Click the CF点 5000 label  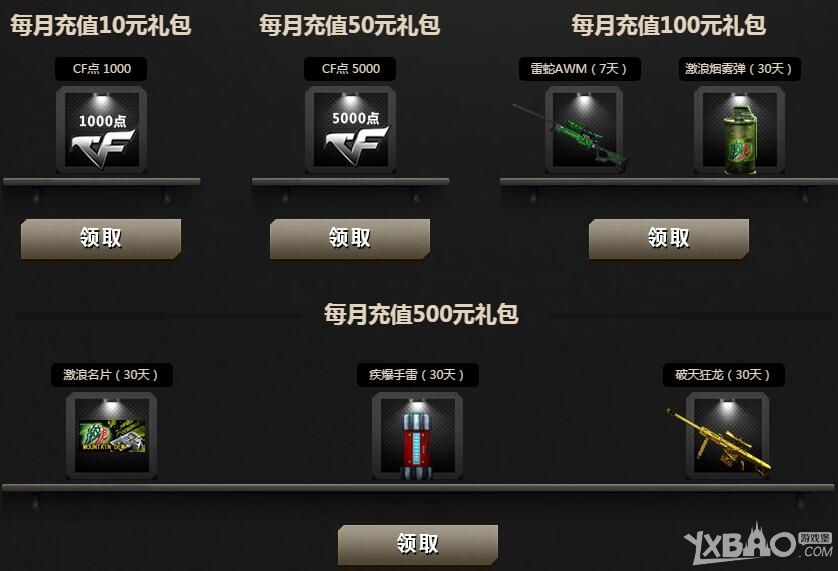tap(351, 69)
